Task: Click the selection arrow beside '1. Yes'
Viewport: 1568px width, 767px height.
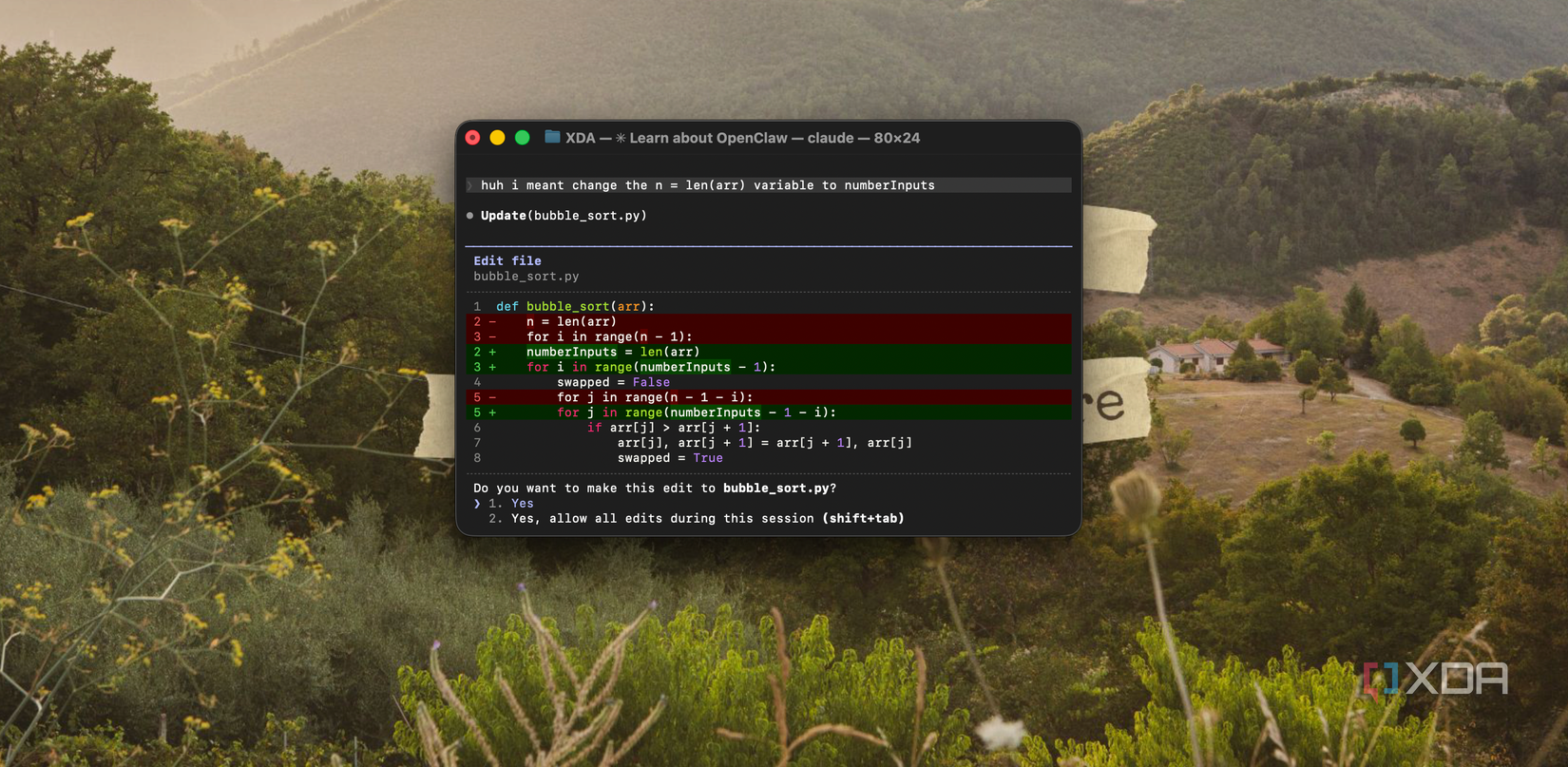Action: 477,504
